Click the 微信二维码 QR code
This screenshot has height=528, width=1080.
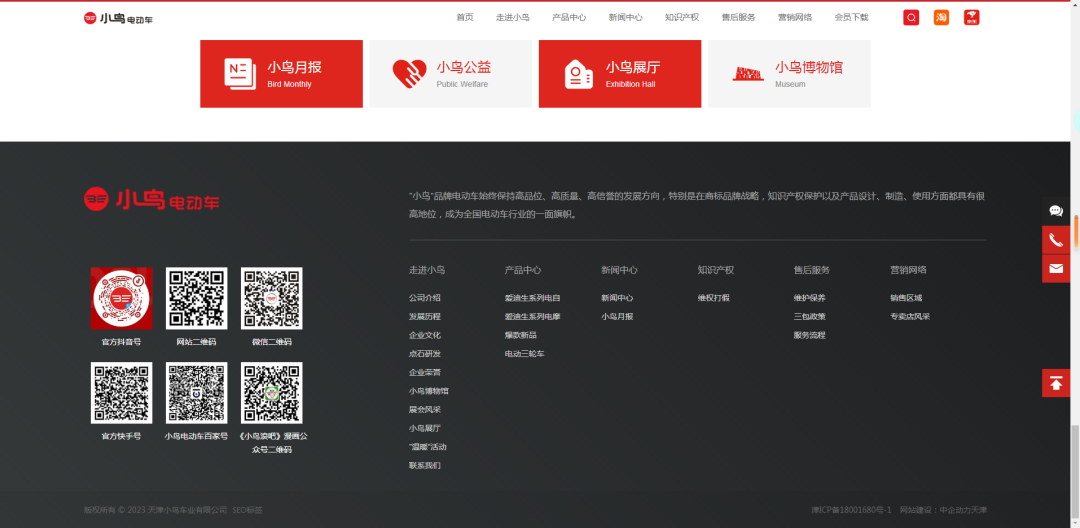[x=271, y=298]
